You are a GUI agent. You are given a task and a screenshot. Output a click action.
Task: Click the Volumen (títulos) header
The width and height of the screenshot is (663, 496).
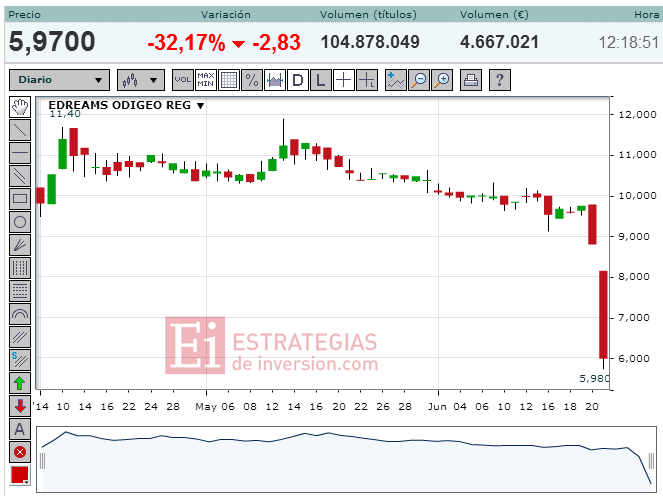pos(368,14)
